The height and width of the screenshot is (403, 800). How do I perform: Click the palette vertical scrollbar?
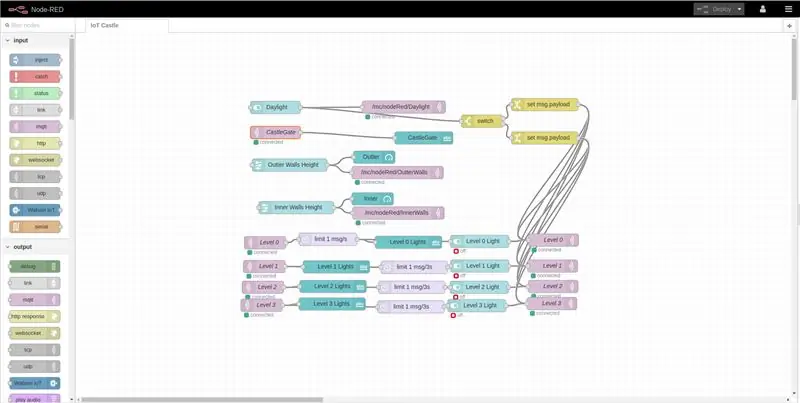(71, 77)
